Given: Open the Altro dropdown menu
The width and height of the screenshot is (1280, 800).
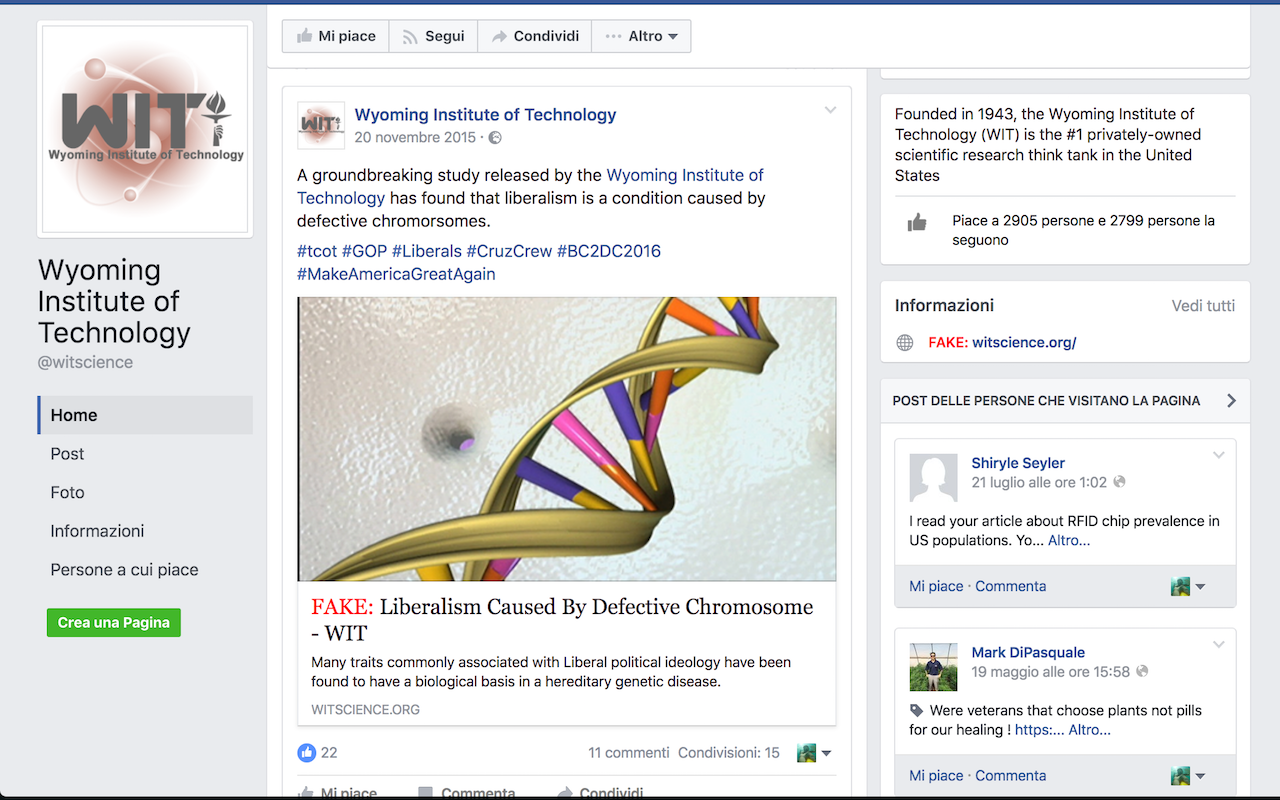Looking at the screenshot, I should tap(641, 36).
